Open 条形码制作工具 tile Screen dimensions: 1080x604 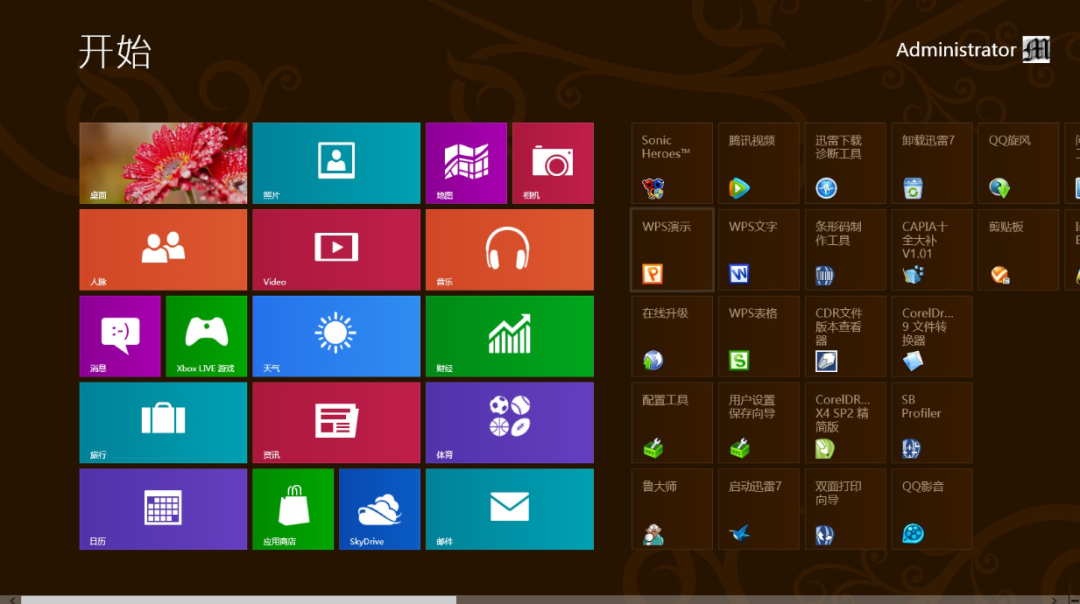(846, 250)
